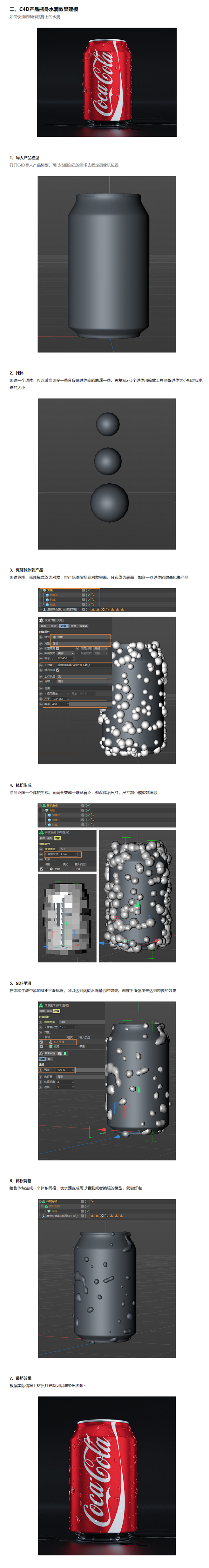Viewport: 209px width, 1568px height.
Task: Open the pixelated voxel can preview in step 4
Action: tap(67, 918)
